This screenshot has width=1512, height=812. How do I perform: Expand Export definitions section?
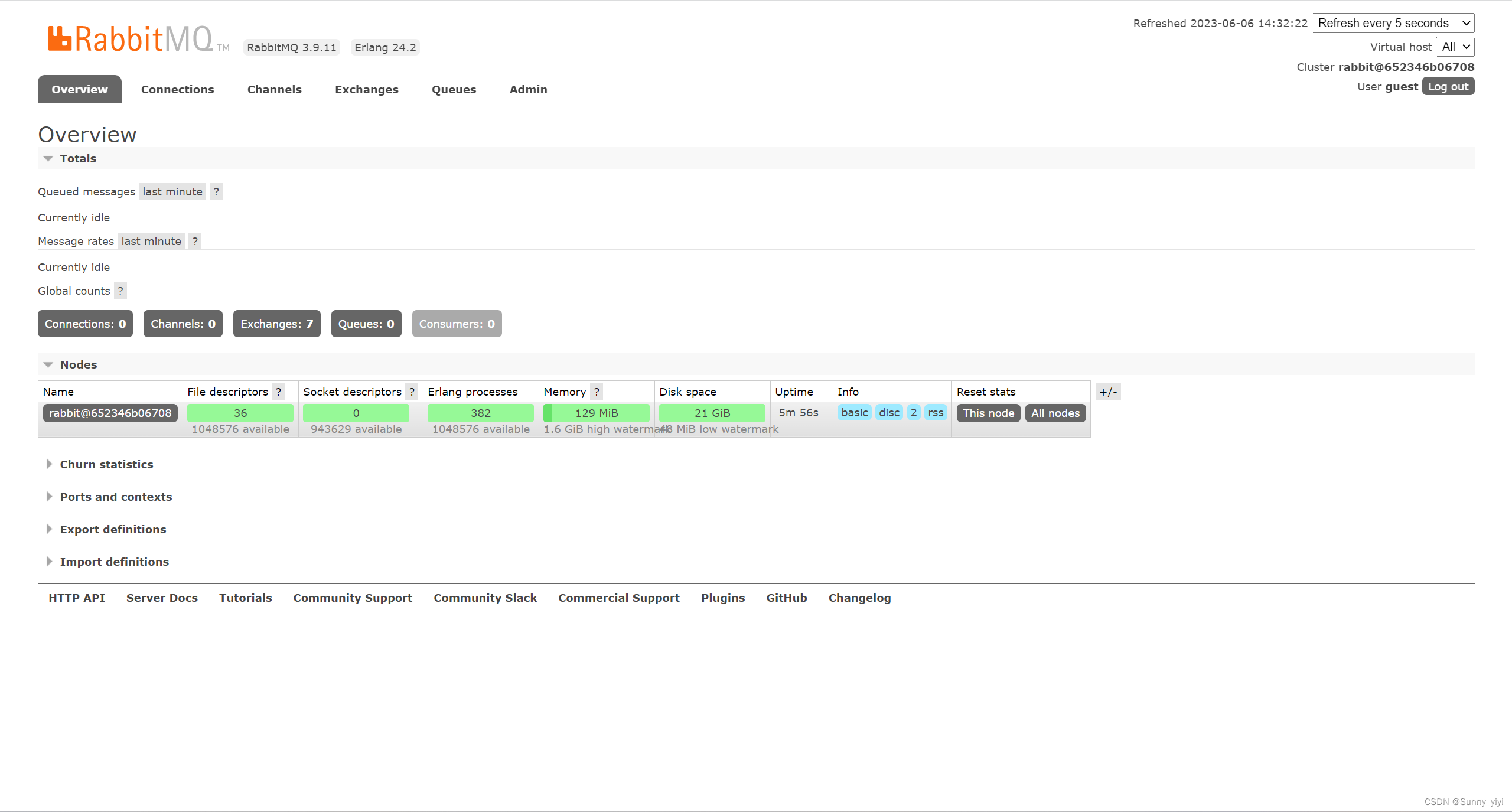pyautogui.click(x=106, y=529)
